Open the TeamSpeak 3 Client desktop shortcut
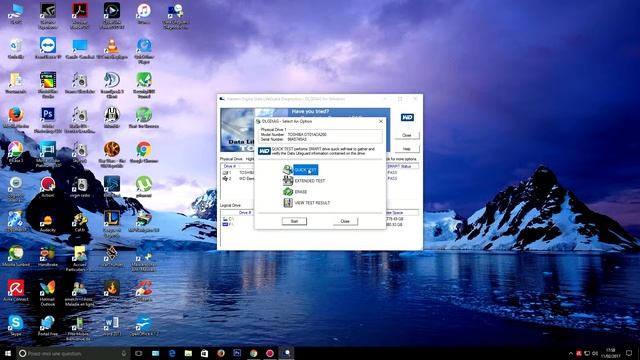This screenshot has height=360, width=640. 112,85
